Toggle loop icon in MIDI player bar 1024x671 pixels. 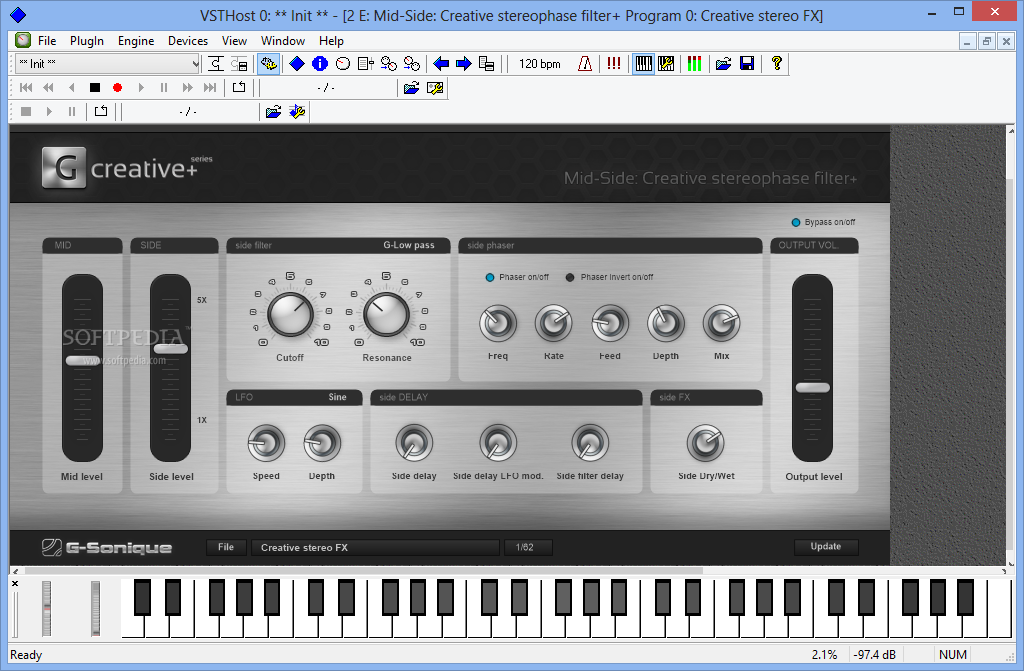point(239,88)
